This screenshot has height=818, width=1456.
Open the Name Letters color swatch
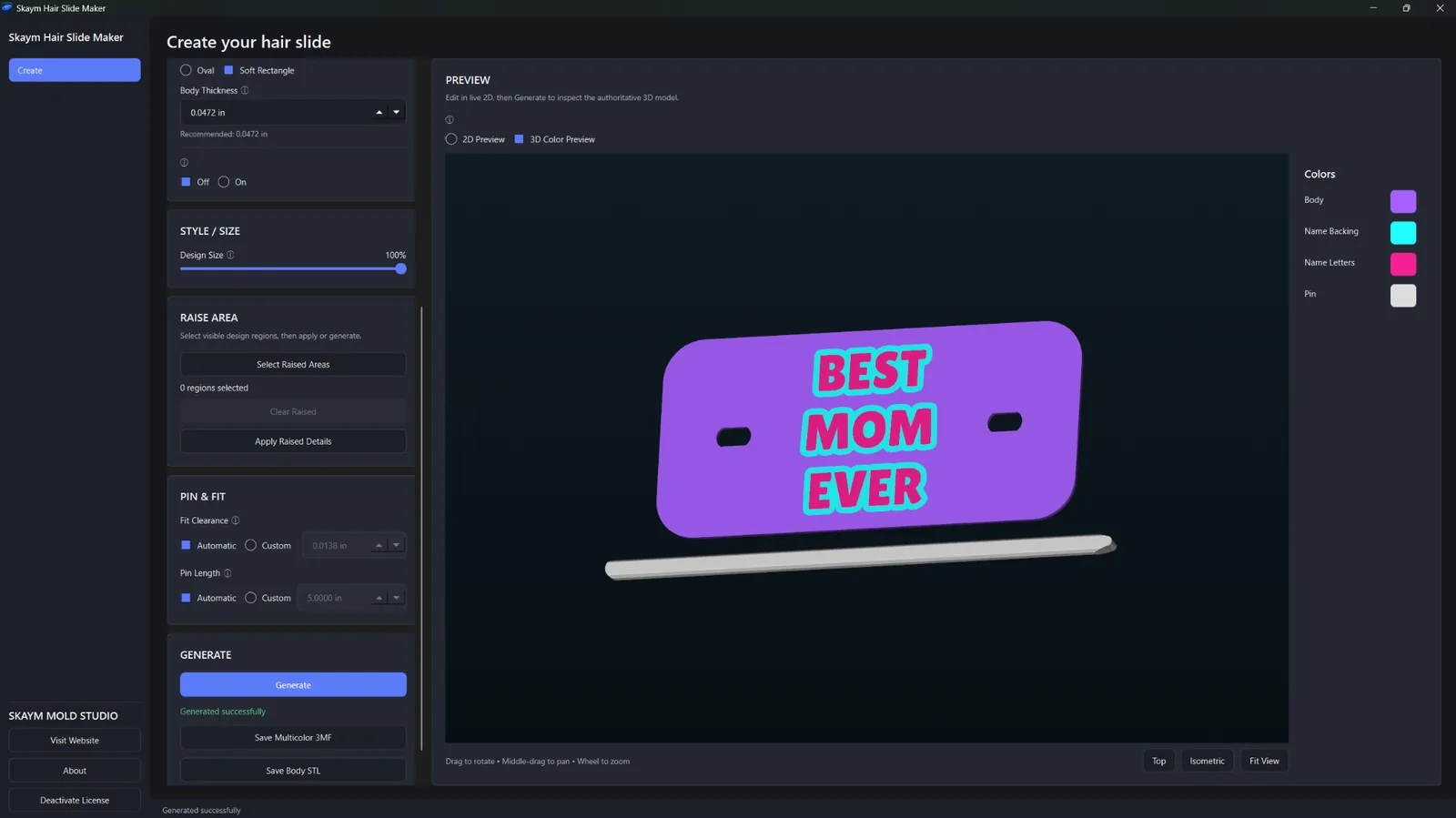1403,264
